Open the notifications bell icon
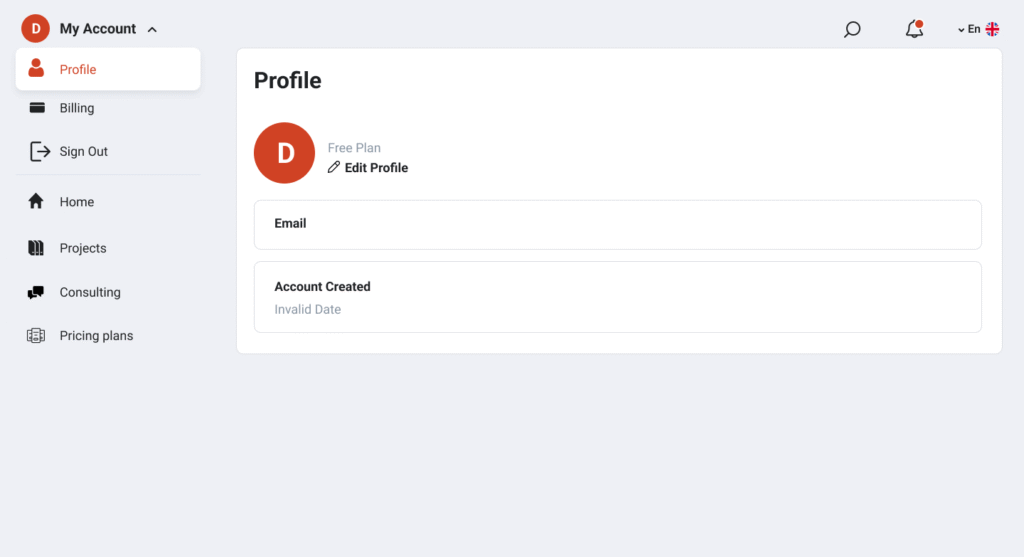This screenshot has width=1024, height=557. pos(914,30)
